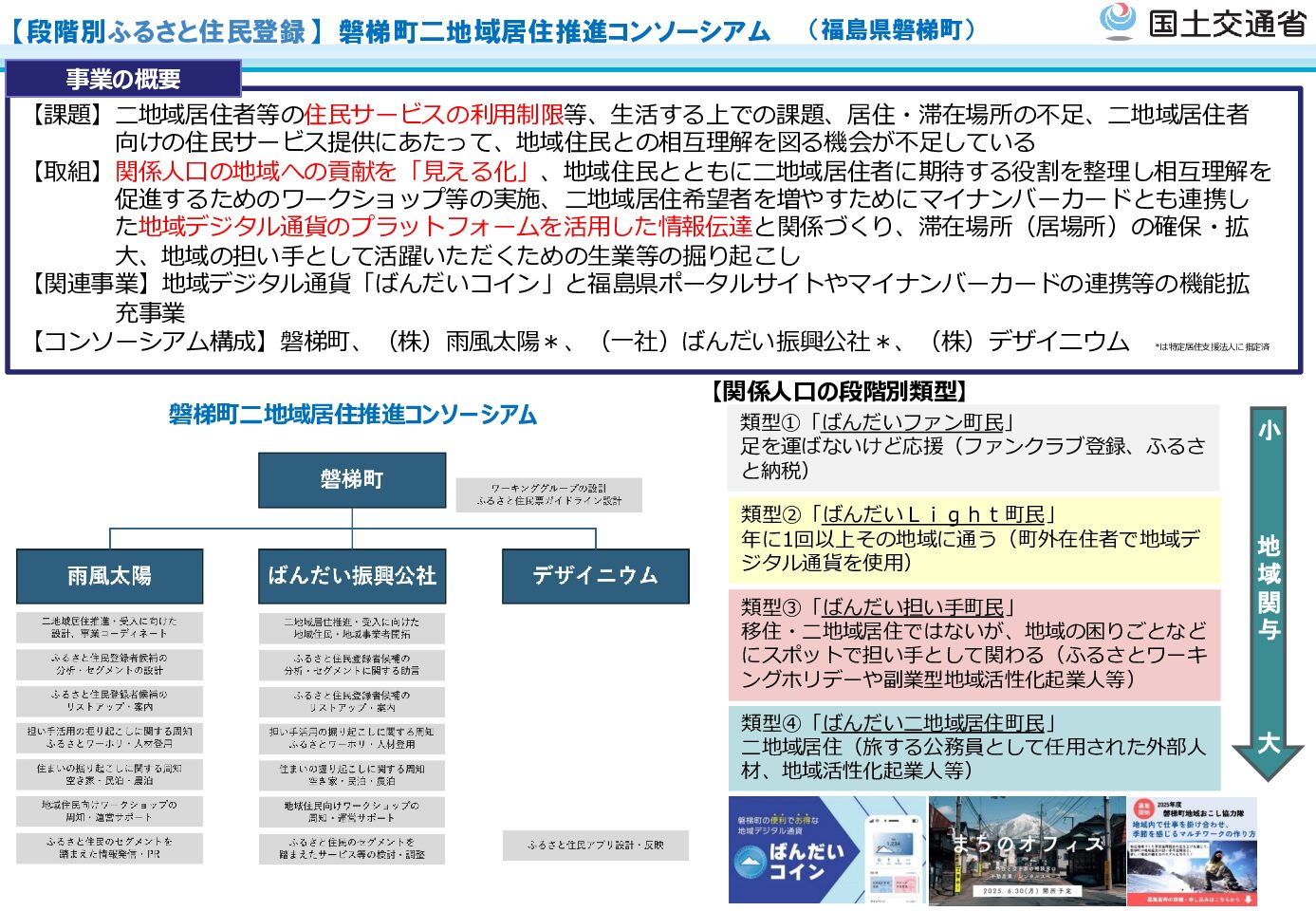Click the 国土交通省 logo emblem
The height and width of the screenshot is (911, 1316).
point(1119,21)
